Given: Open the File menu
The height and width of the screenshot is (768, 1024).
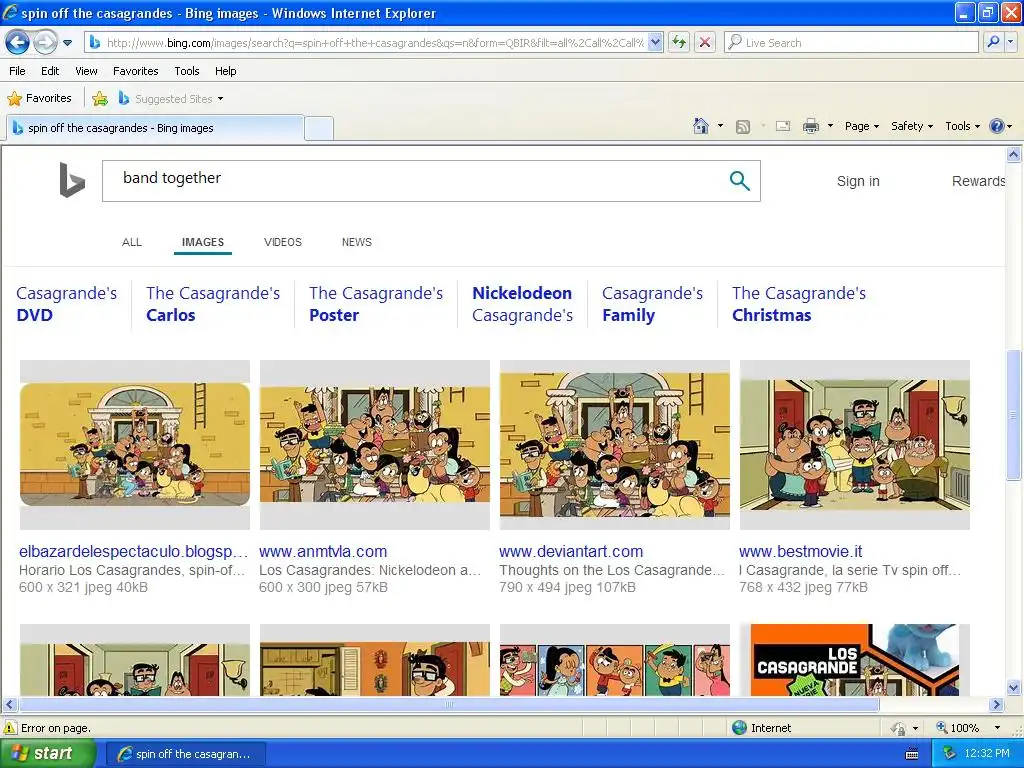Looking at the screenshot, I should pyautogui.click(x=18, y=71).
